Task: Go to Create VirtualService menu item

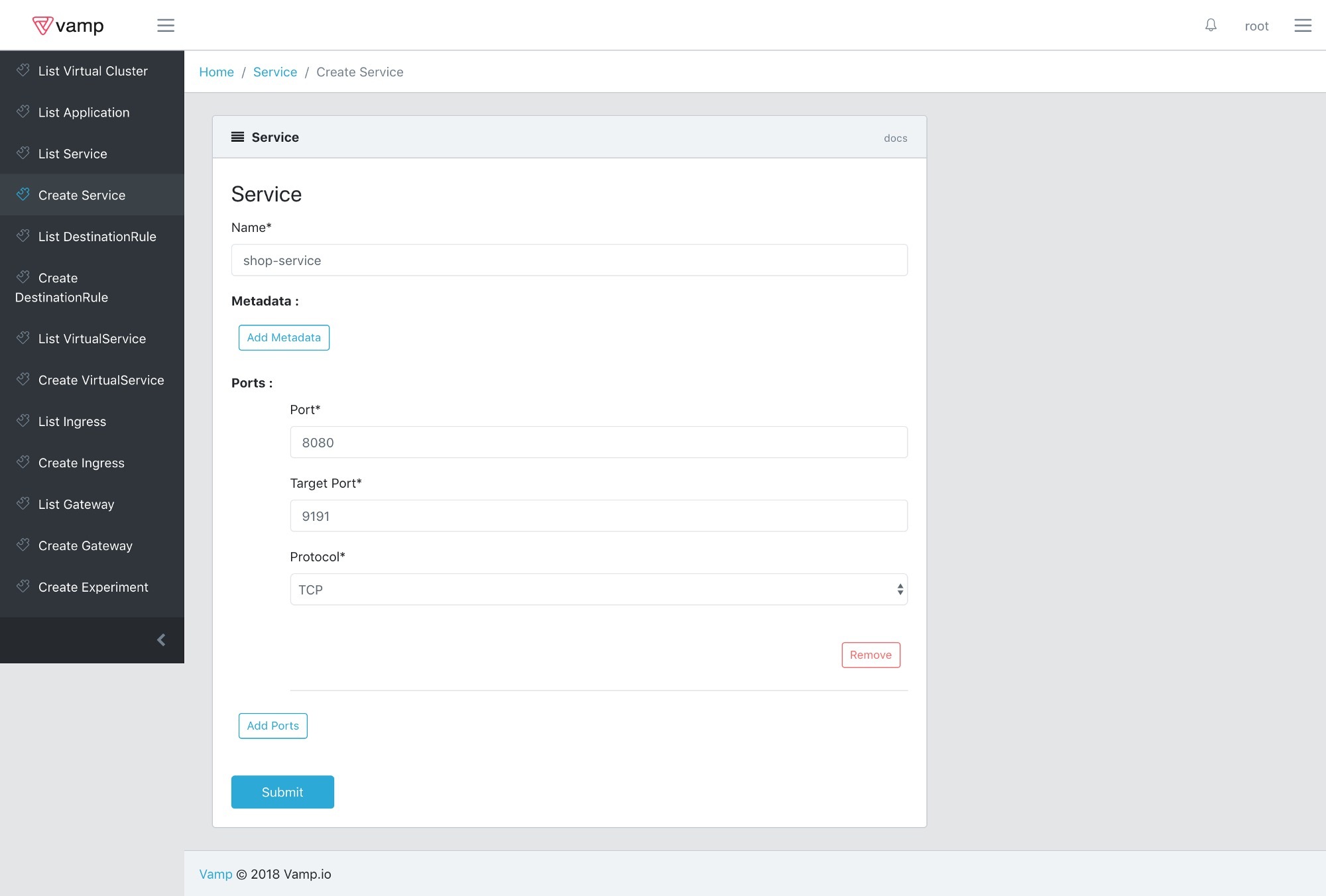Action: point(101,380)
